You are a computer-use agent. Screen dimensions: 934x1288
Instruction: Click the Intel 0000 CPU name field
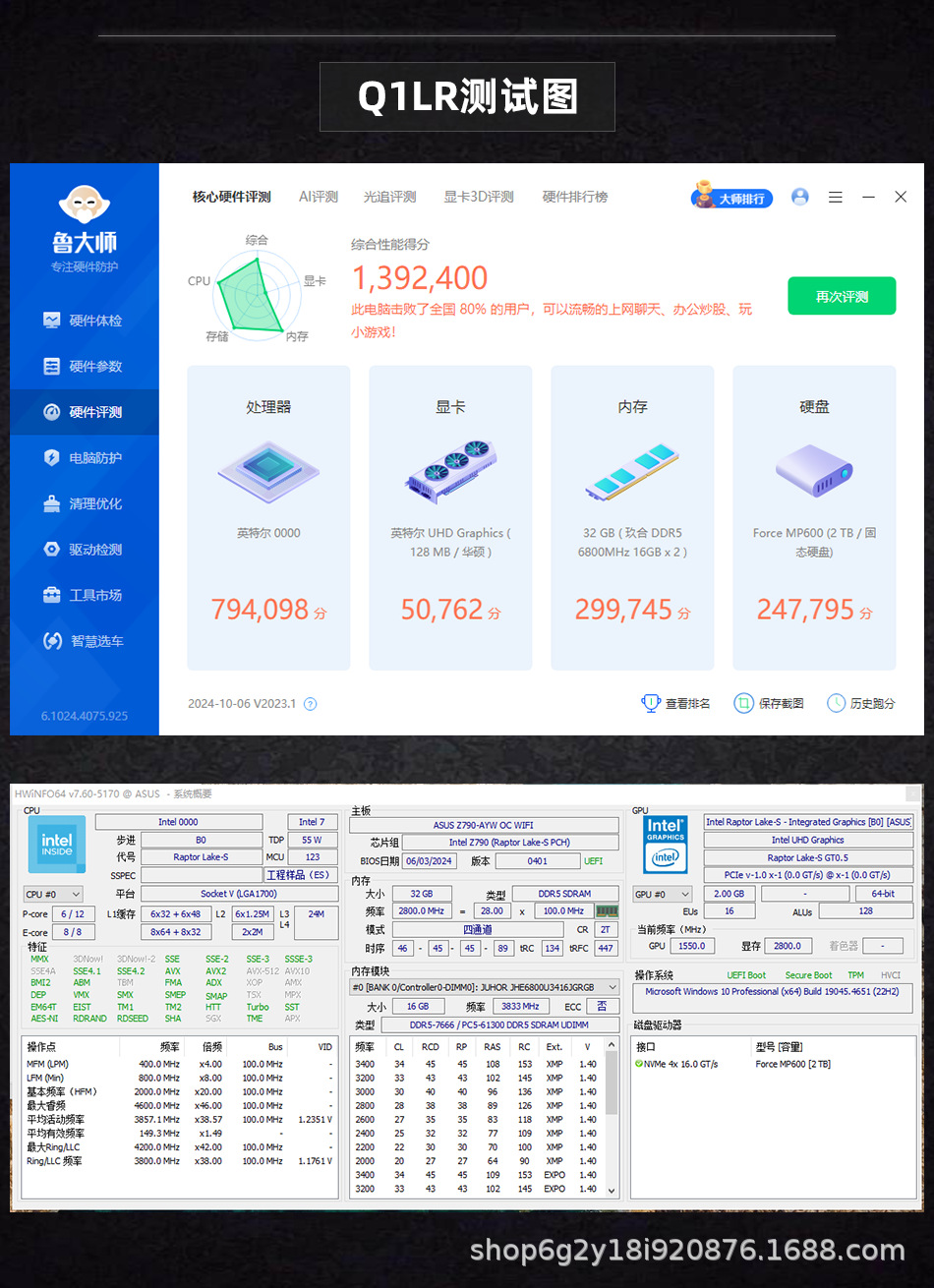[179, 822]
